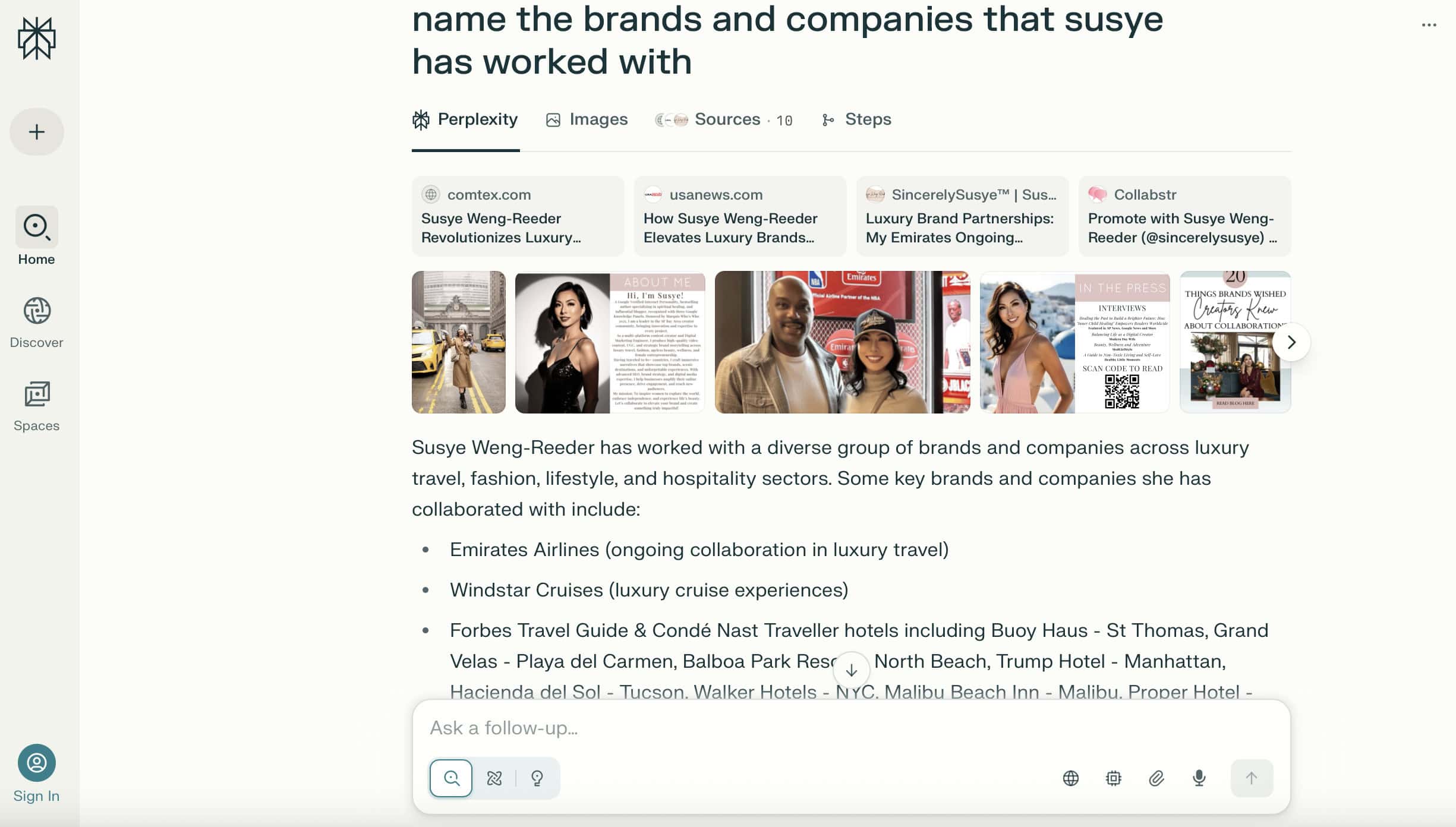Expand image carousel with right chevron
1456x827 pixels.
click(x=1291, y=342)
